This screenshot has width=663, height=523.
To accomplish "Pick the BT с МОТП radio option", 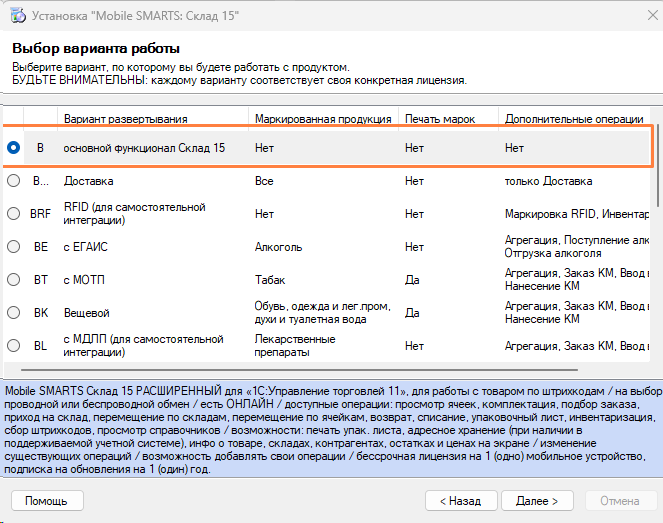I will coord(14,280).
